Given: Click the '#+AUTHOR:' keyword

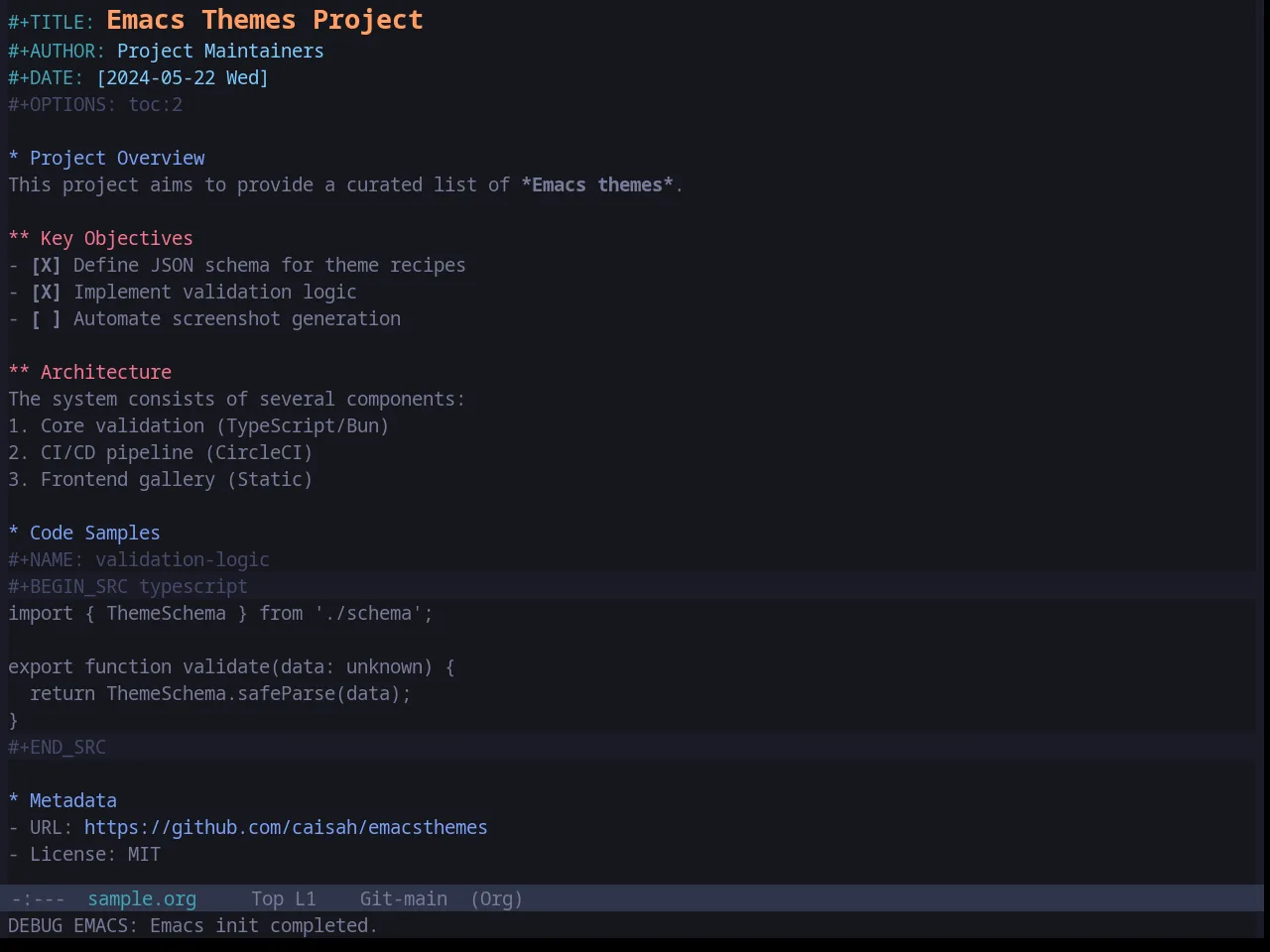Looking at the screenshot, I should pos(57,51).
